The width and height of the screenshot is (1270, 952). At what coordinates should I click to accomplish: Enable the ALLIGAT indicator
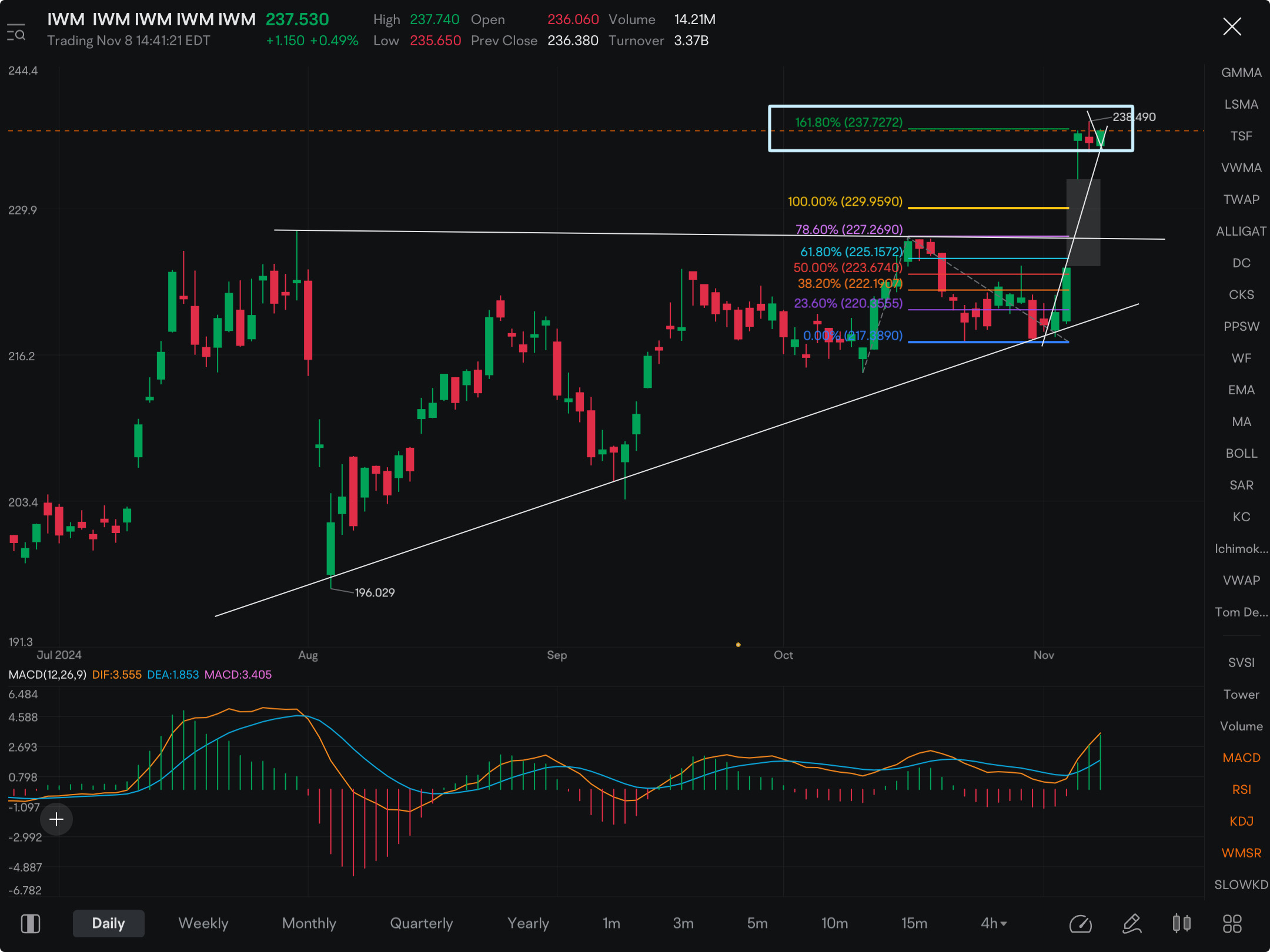point(1241,232)
